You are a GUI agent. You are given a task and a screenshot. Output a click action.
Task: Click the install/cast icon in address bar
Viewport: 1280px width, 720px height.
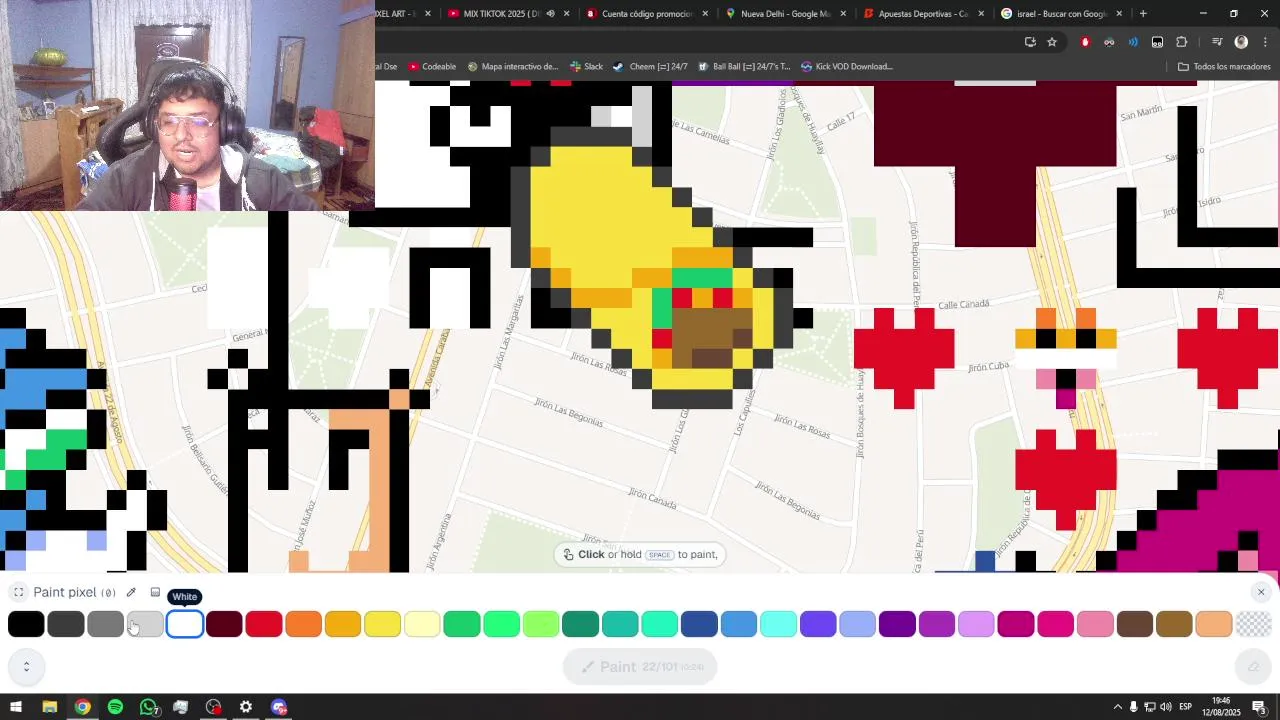1030,42
